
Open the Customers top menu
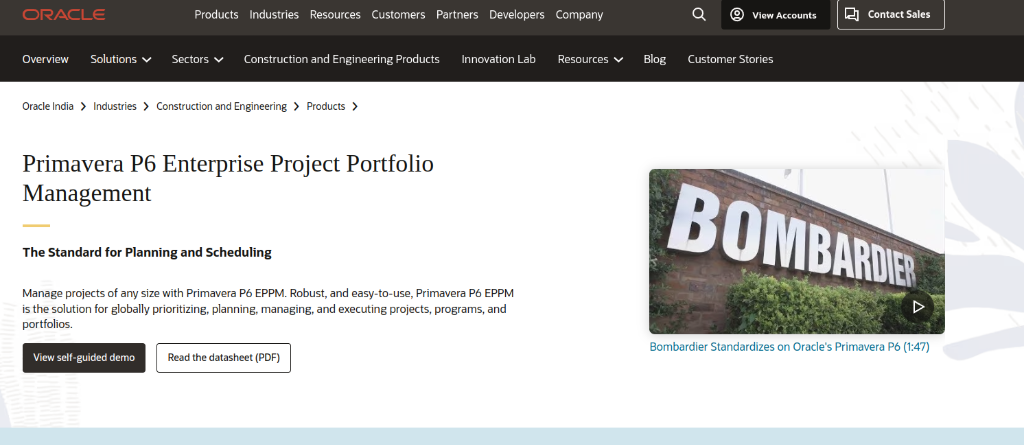click(398, 14)
